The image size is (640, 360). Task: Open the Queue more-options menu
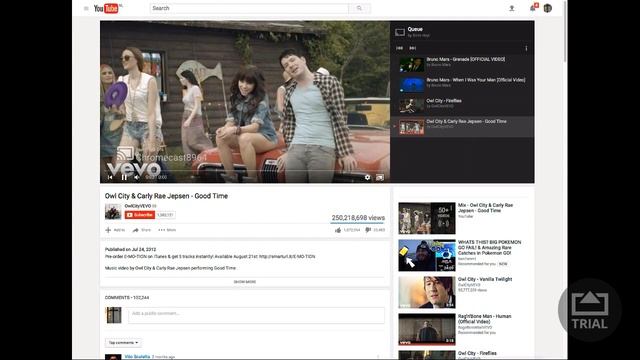[x=526, y=48]
